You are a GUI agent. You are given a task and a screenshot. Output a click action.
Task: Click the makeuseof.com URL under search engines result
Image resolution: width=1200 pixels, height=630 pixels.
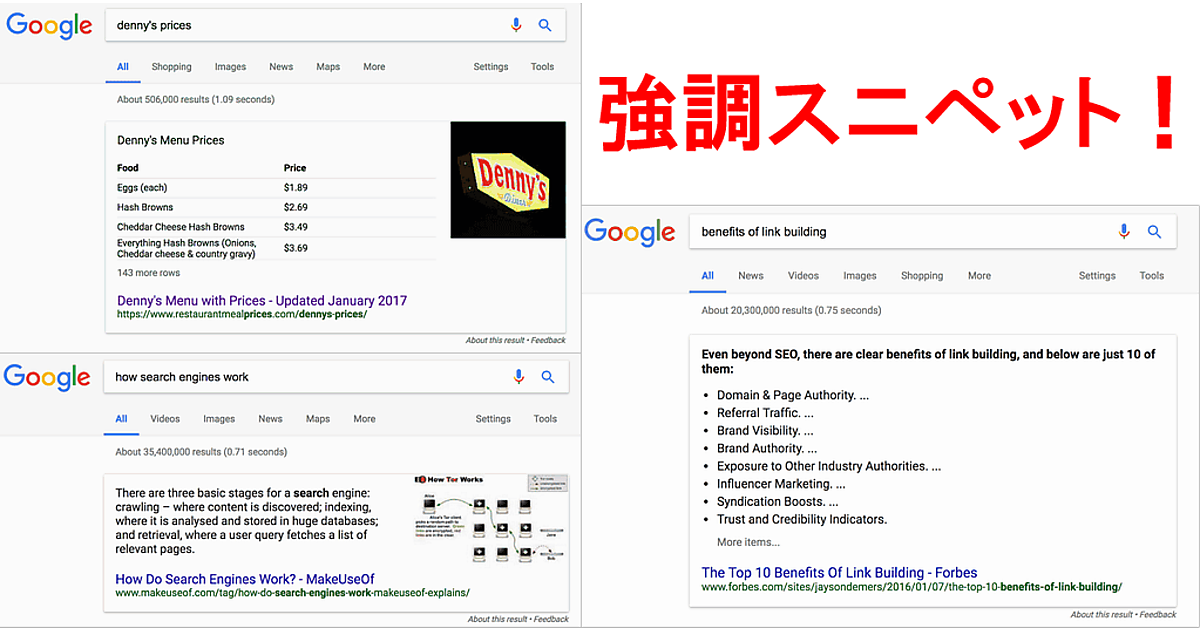(292, 592)
